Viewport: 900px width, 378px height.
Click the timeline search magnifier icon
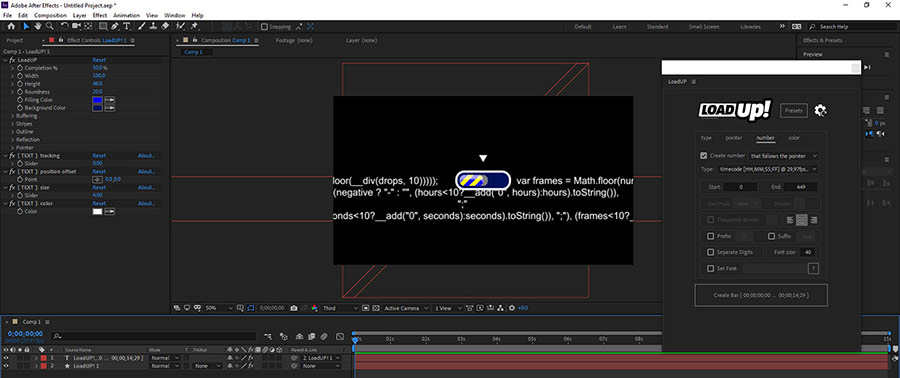pos(57,337)
